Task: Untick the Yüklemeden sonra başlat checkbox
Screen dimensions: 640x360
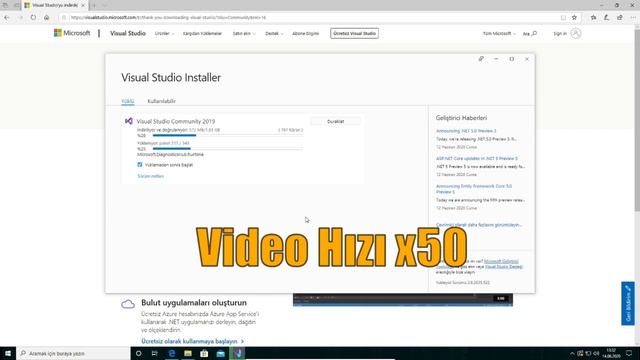Action: click(x=140, y=164)
